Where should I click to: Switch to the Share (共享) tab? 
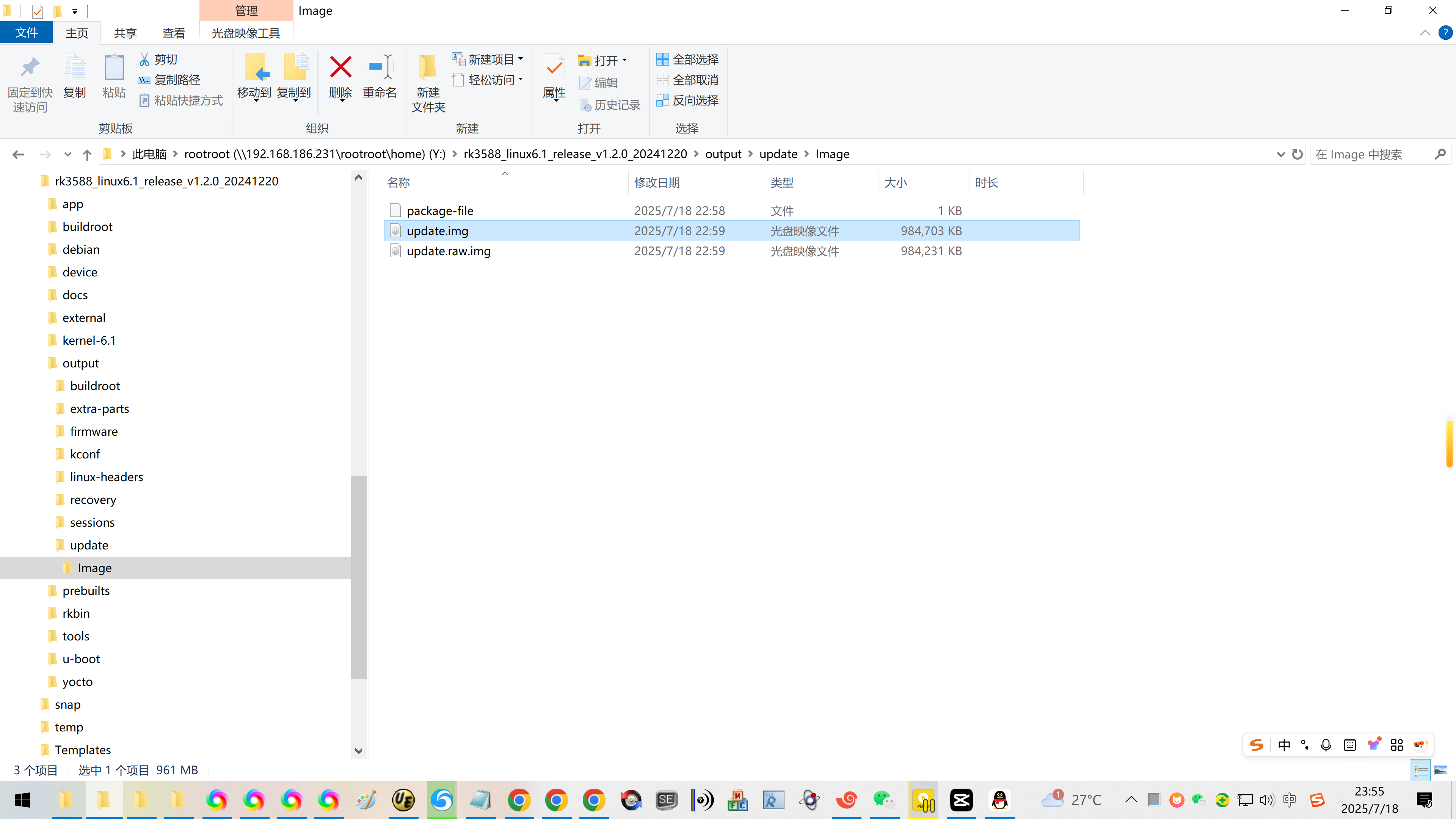pos(125,33)
